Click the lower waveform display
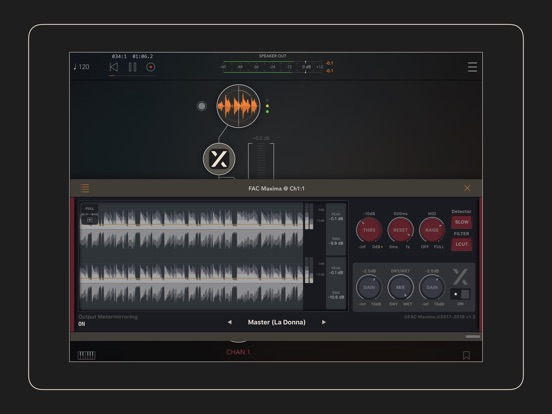This screenshot has width=552, height=414. pyautogui.click(x=192, y=283)
